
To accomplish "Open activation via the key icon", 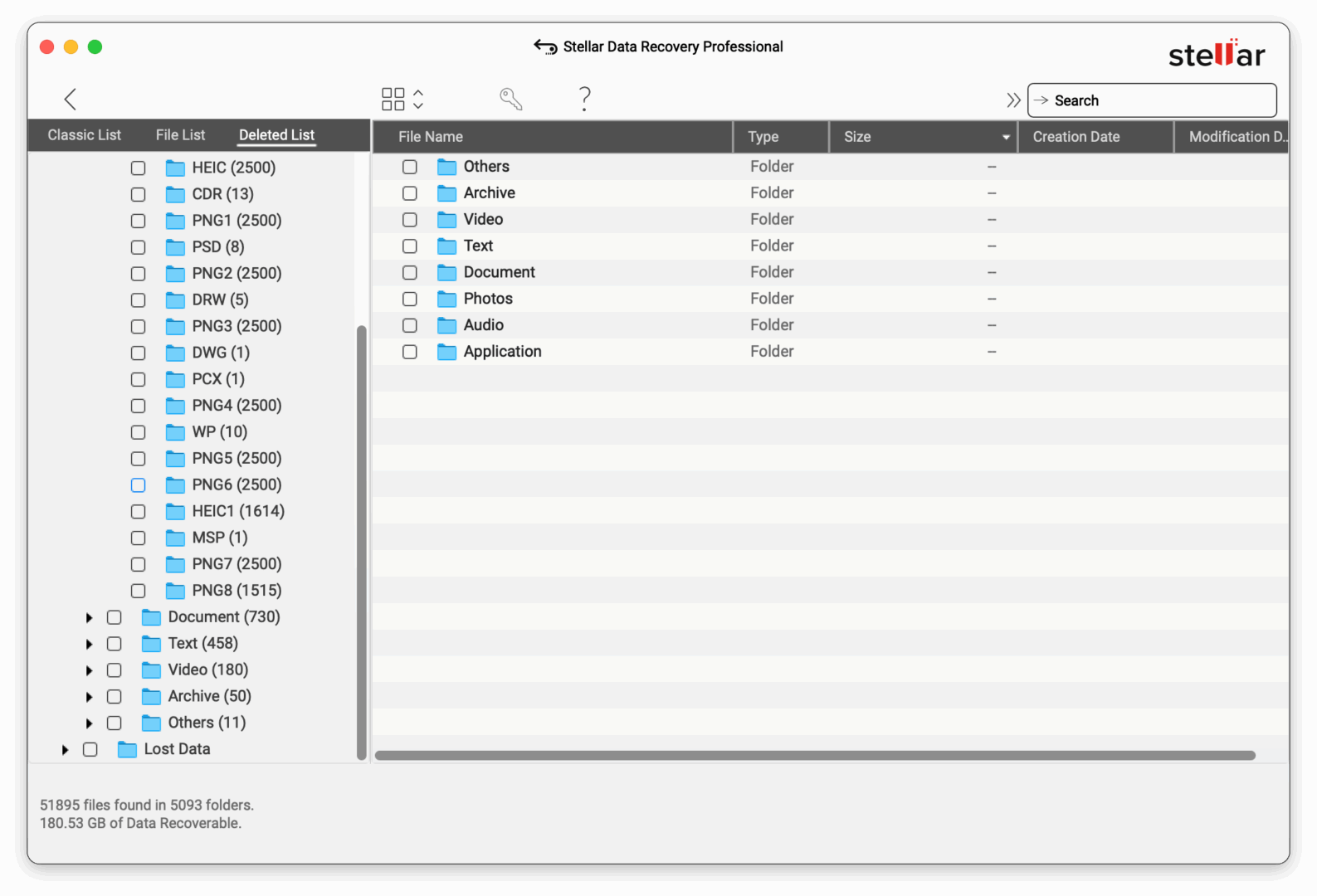I will point(511,100).
